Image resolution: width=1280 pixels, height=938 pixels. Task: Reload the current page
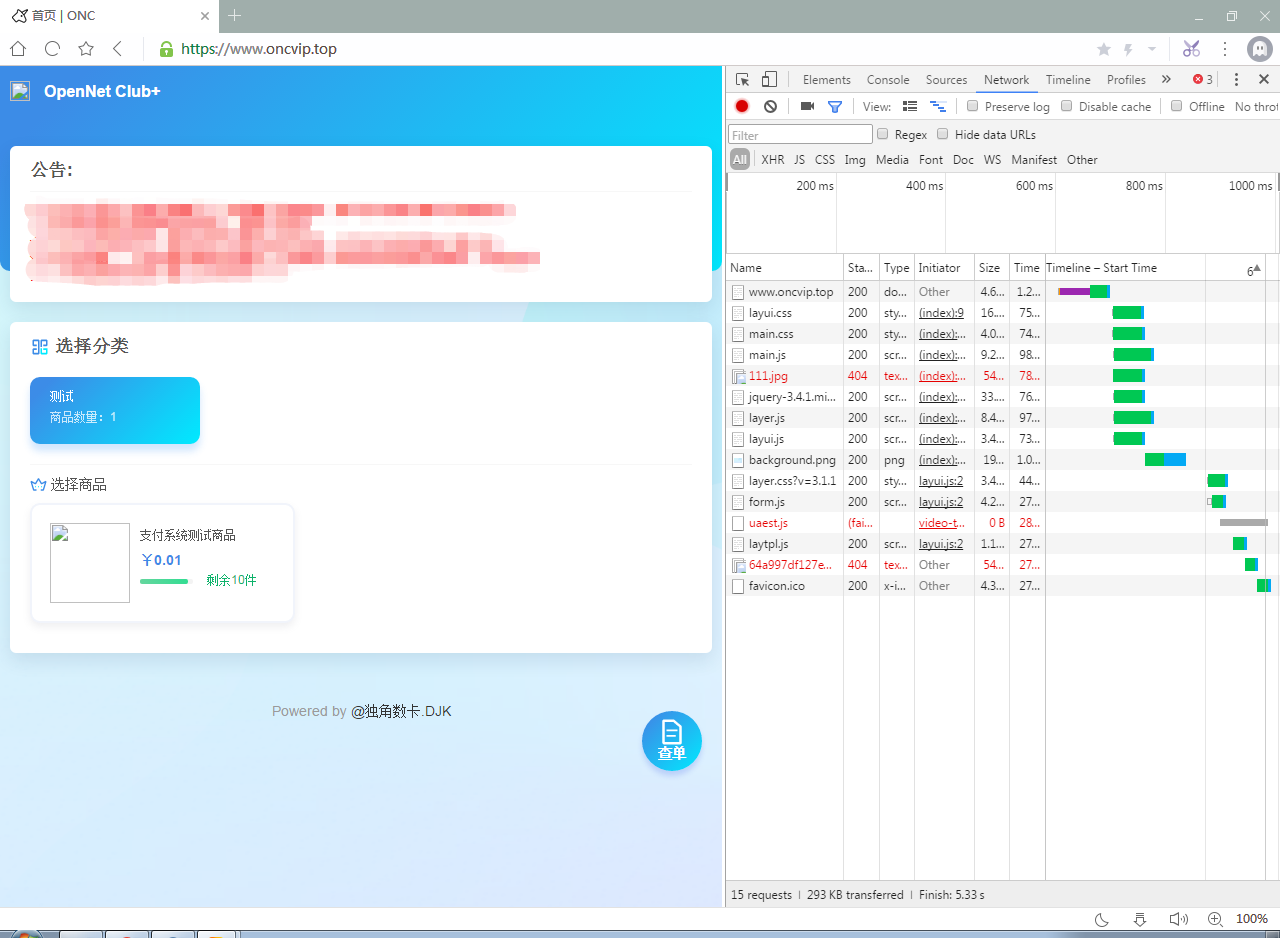[x=52, y=49]
